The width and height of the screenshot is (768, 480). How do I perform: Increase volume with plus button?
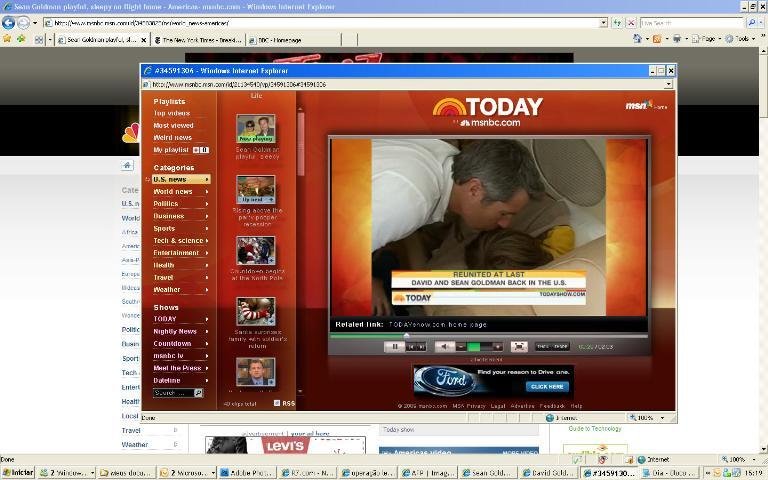(498, 347)
